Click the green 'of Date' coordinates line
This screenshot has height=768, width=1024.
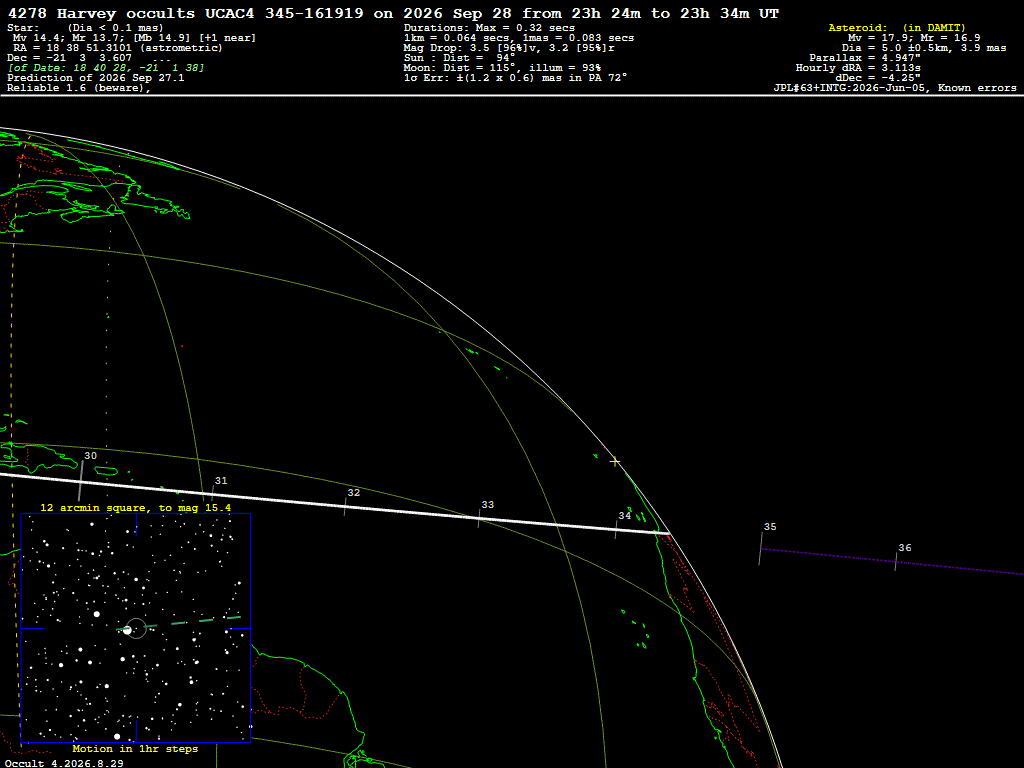pos(106,68)
